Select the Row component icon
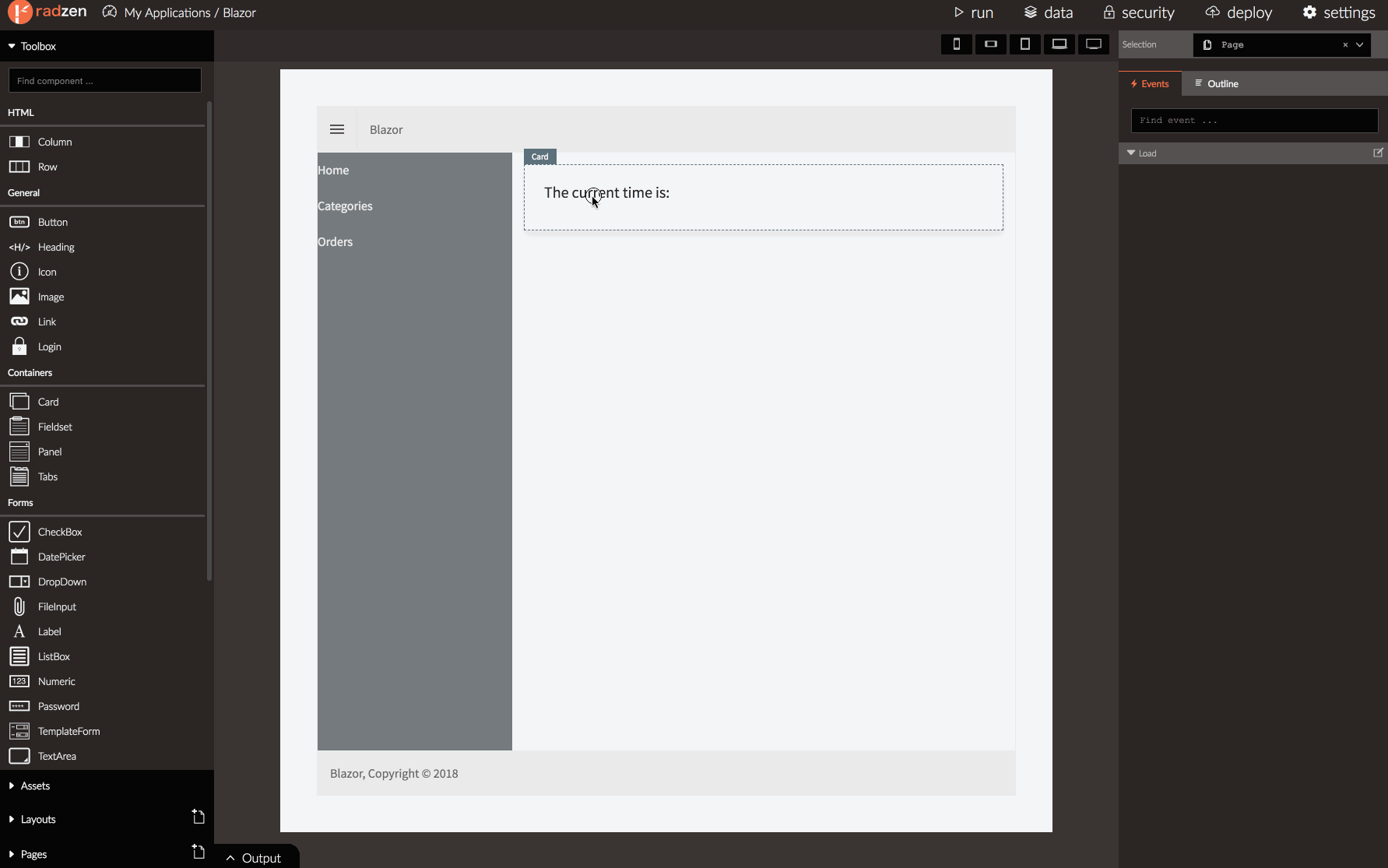The image size is (1388, 868). 19,167
